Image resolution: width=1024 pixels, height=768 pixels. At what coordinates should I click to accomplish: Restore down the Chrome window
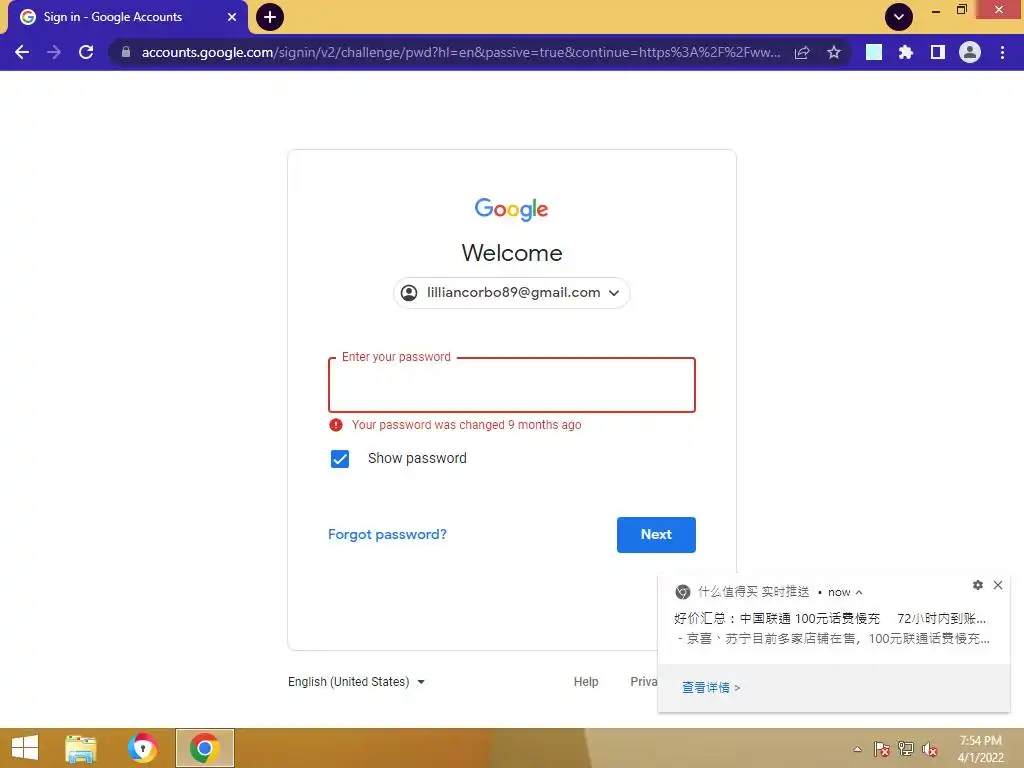[961, 10]
